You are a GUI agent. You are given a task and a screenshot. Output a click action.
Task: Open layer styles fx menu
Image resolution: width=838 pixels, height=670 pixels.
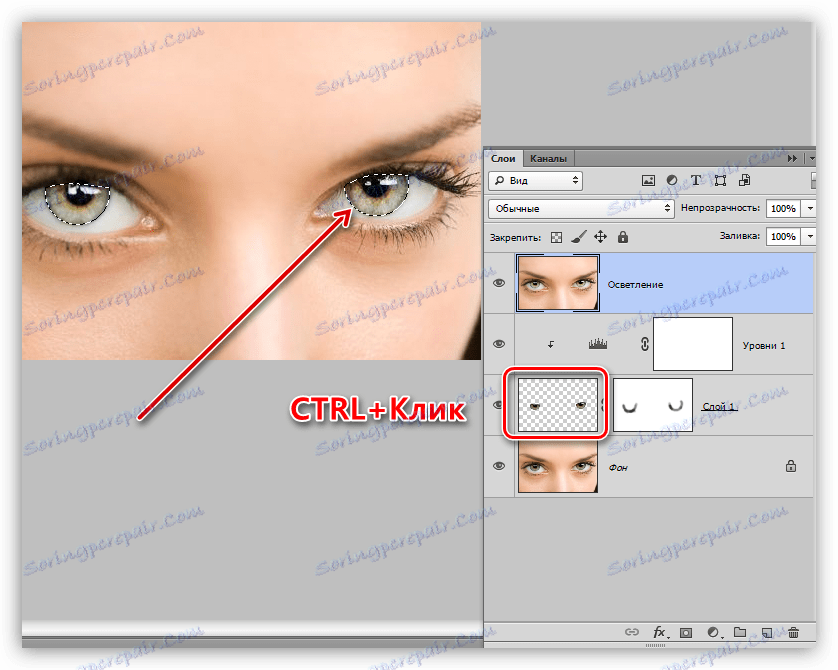coord(659,632)
